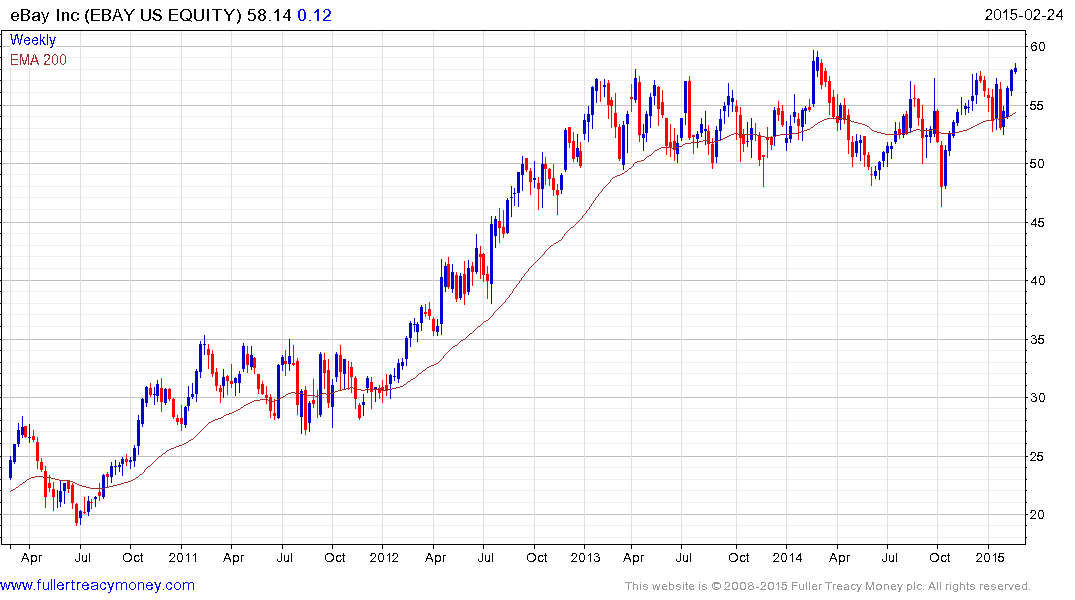
Task: Click the 50 price axis label
Action: pos(1037,164)
